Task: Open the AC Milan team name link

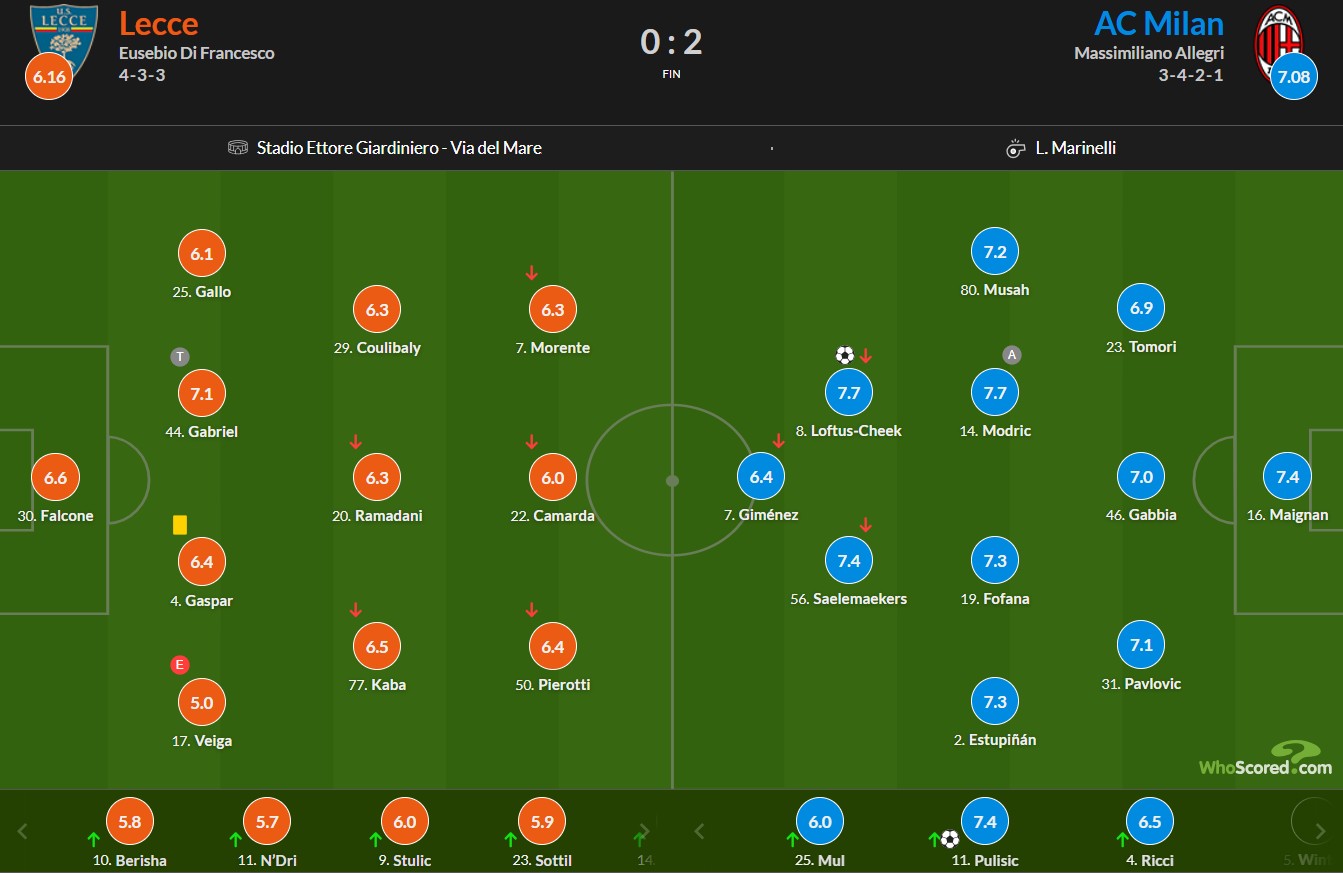Action: [x=1158, y=23]
